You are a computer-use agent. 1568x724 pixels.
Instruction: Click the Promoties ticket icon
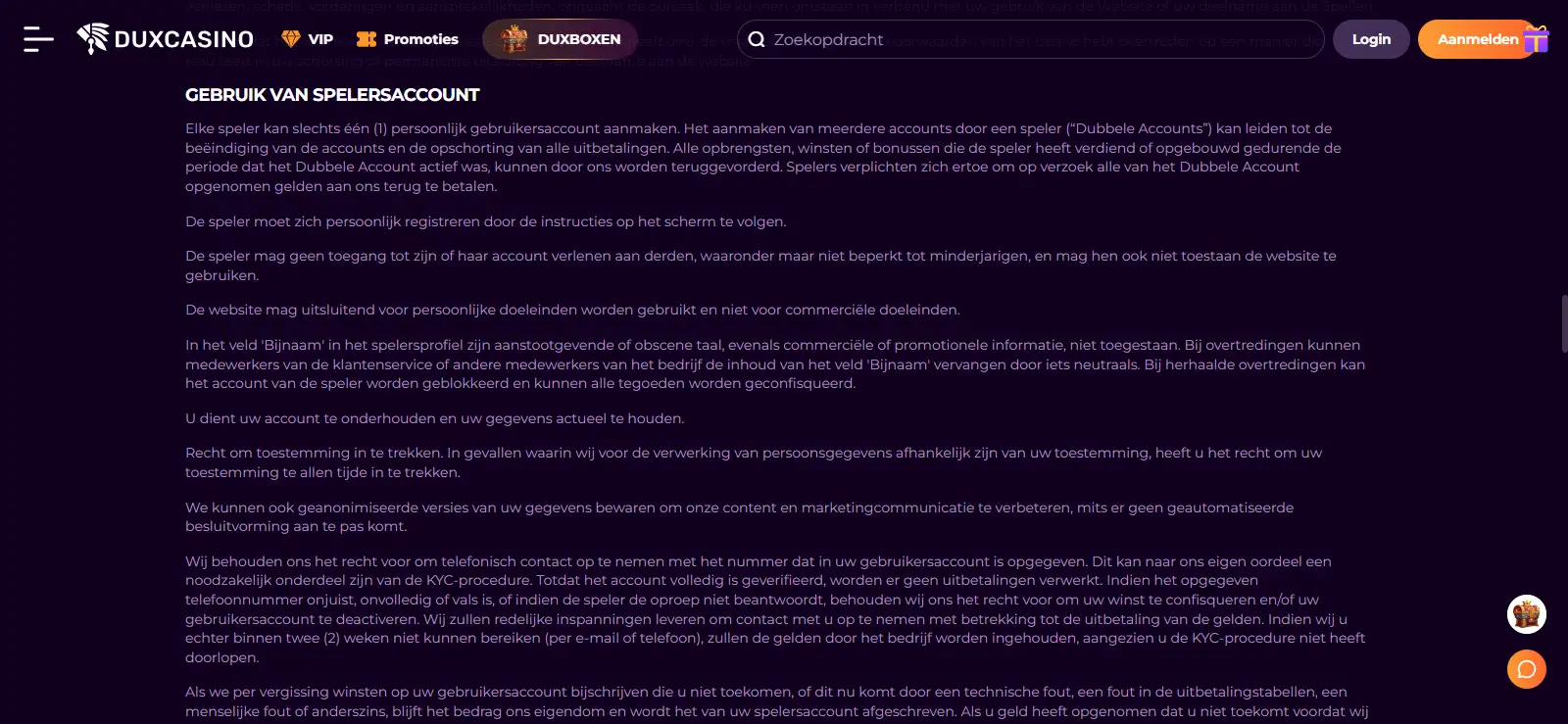coord(367,39)
